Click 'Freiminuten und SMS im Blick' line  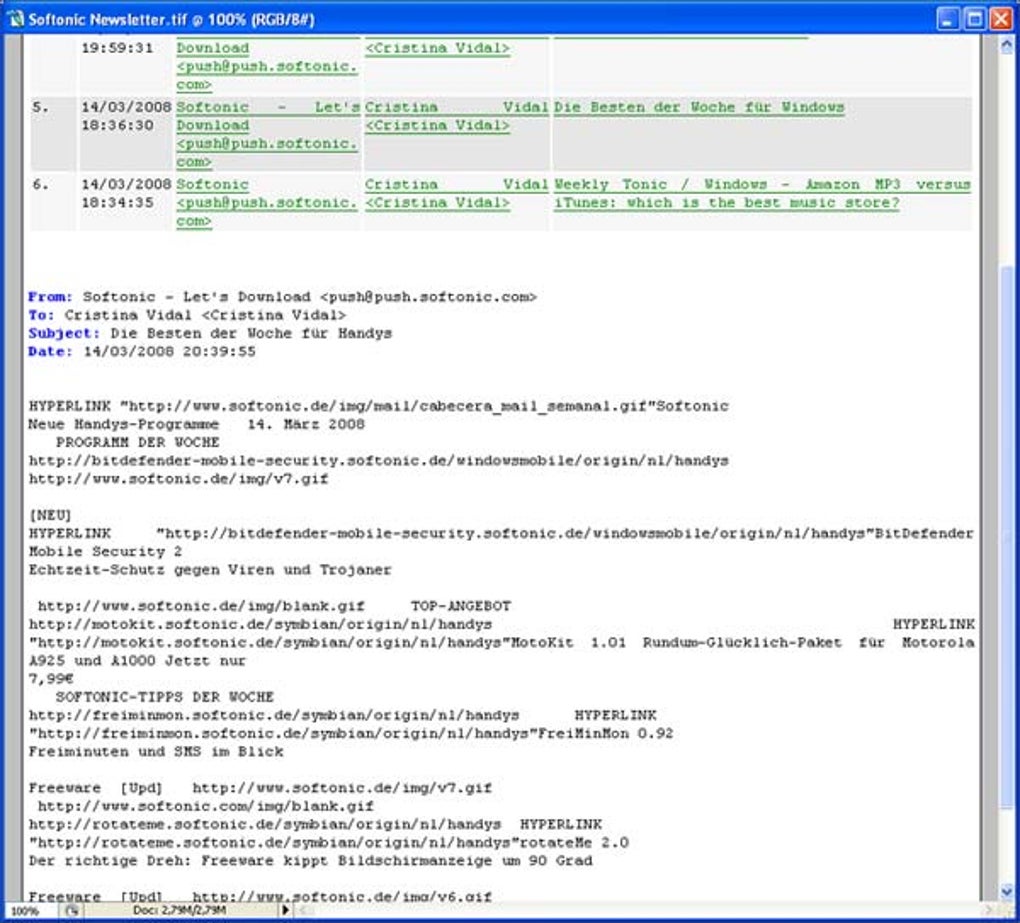pos(156,752)
